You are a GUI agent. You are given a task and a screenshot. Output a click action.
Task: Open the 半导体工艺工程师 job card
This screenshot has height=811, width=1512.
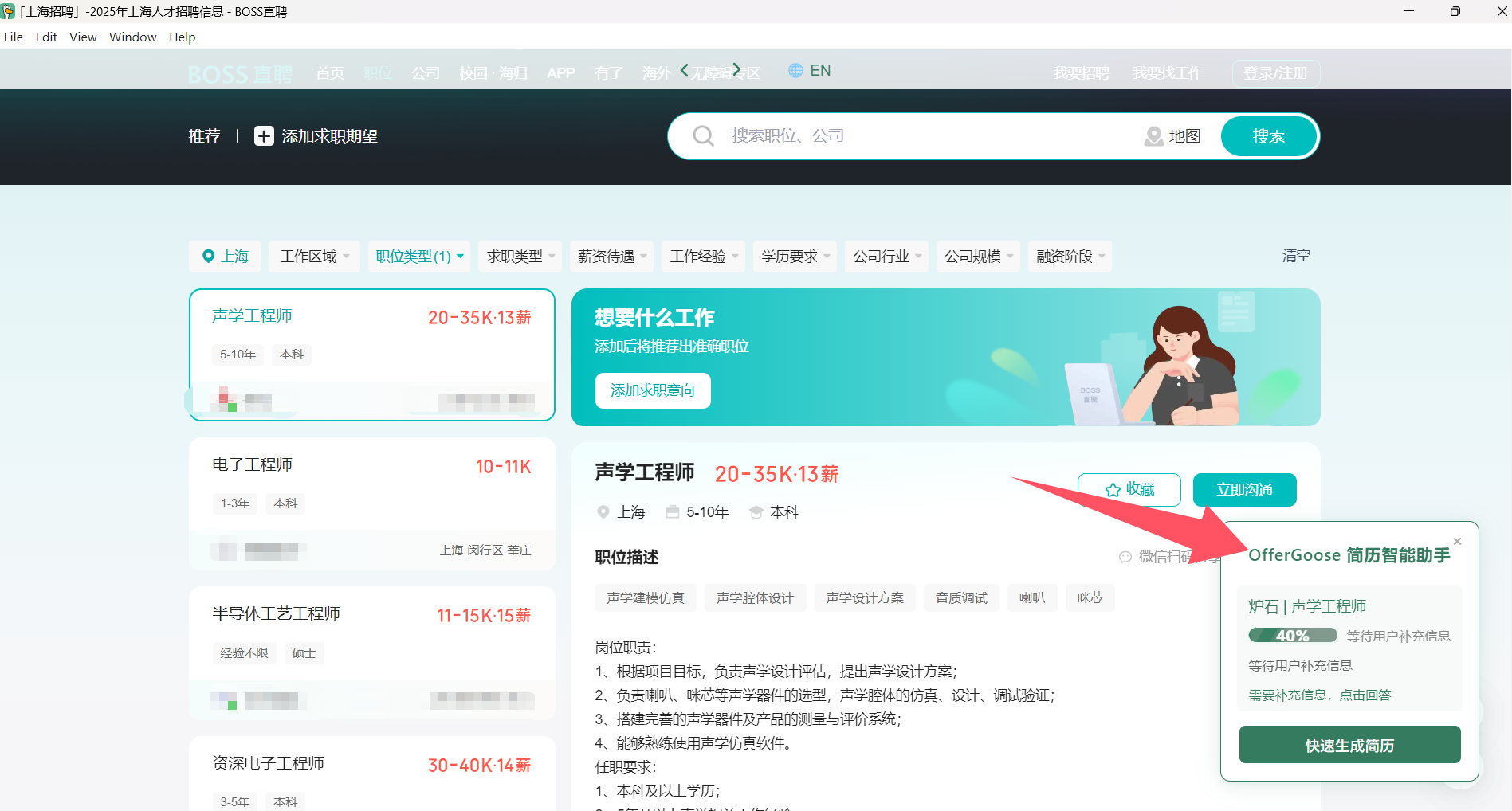[371, 653]
